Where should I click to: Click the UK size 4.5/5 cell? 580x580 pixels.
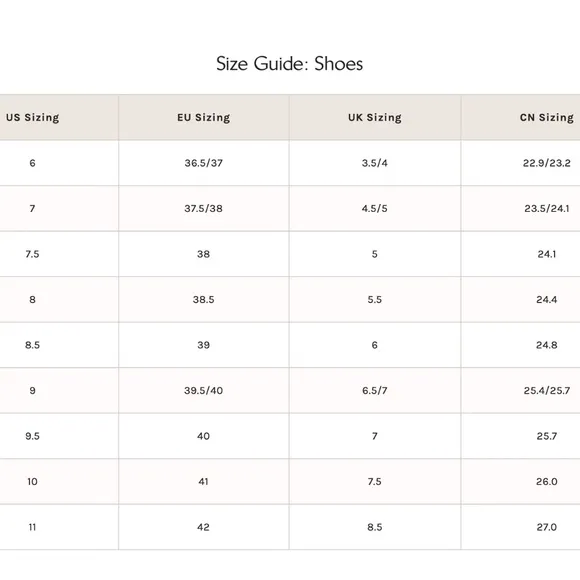click(x=375, y=209)
